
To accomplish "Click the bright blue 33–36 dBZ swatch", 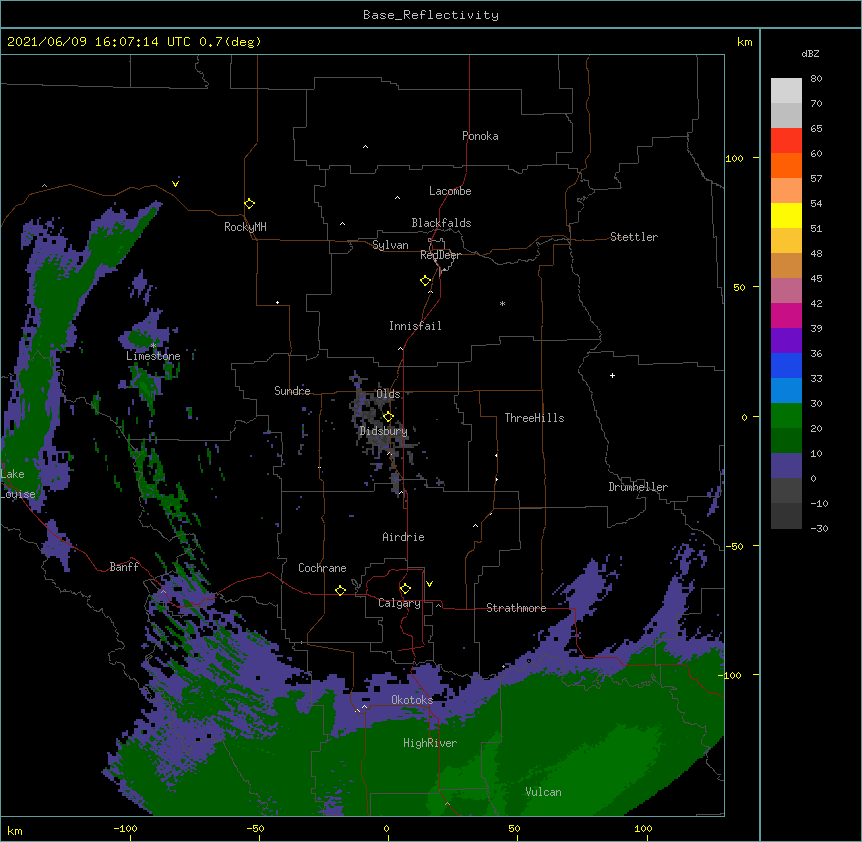I will pyautogui.click(x=786, y=365).
